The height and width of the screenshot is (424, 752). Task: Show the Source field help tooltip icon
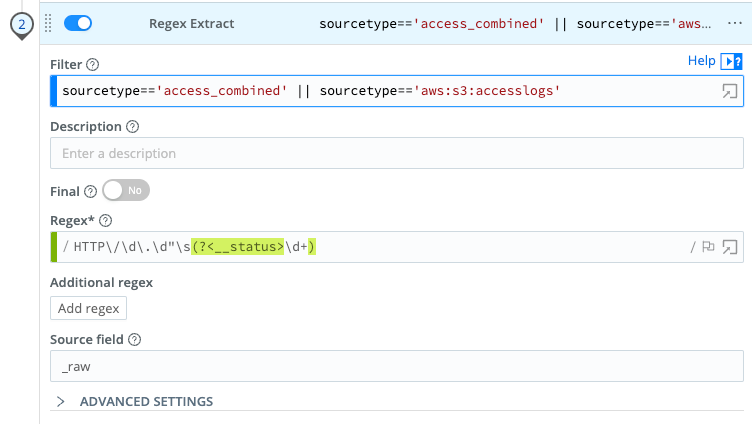[135, 340]
